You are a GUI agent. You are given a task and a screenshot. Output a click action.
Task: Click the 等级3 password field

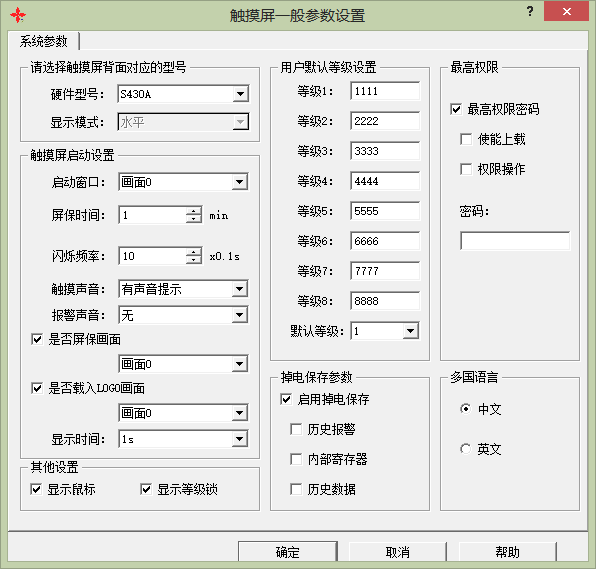pos(385,151)
